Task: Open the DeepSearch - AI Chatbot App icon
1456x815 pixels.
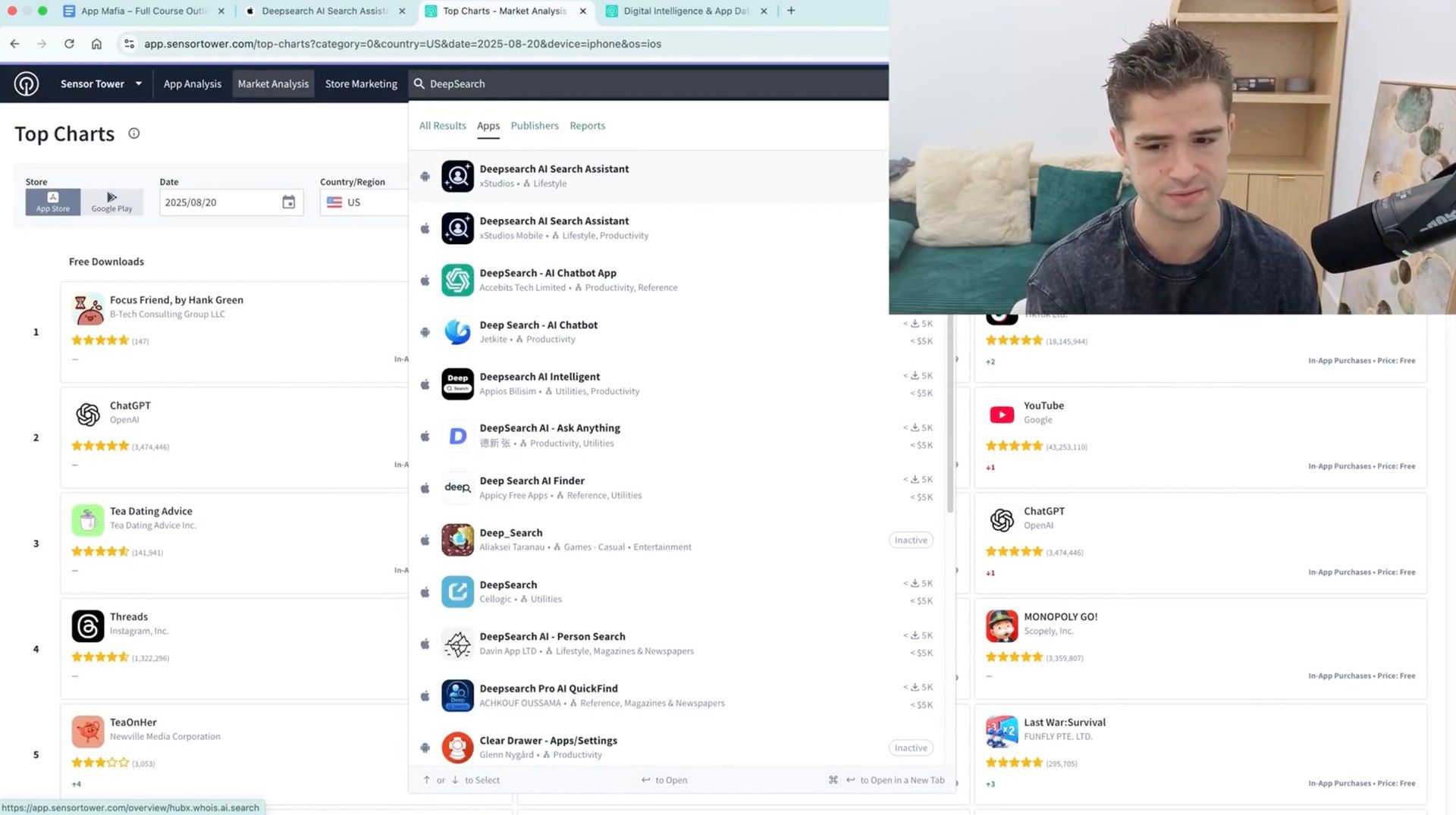Action: pos(457,280)
